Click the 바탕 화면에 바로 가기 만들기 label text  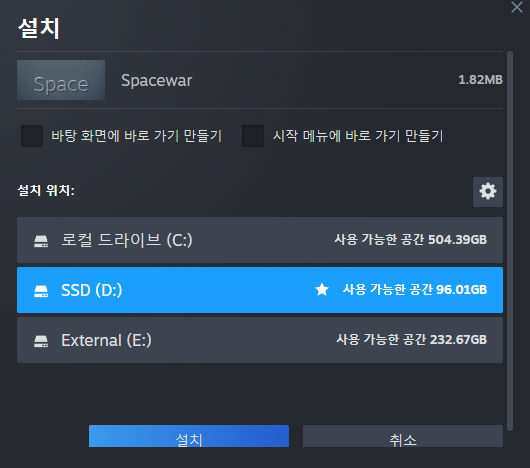tap(137, 136)
